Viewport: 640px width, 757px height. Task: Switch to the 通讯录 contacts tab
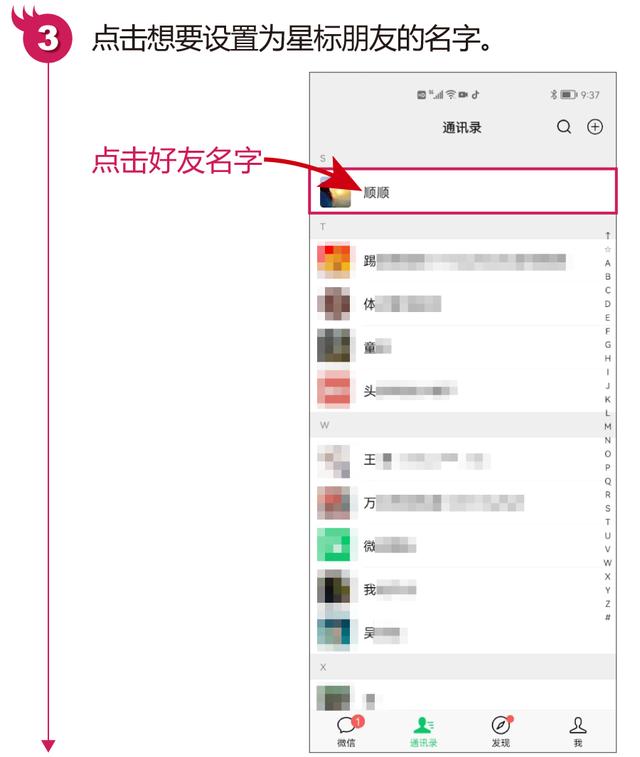(x=424, y=732)
